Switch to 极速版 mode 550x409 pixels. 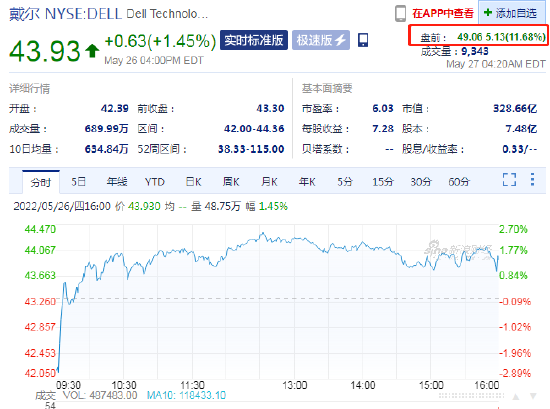pos(321,40)
